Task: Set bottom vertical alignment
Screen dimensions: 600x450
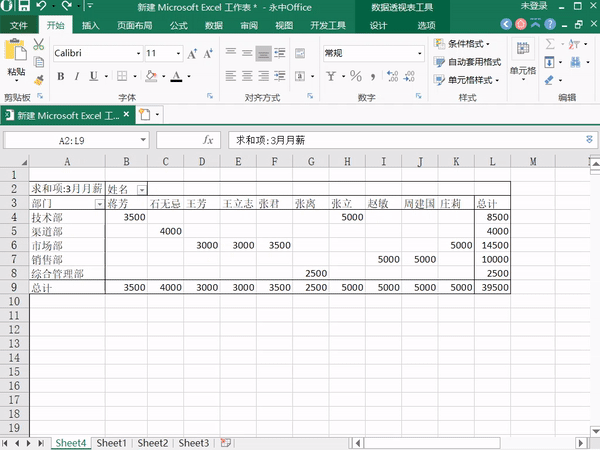Action: coord(263,53)
